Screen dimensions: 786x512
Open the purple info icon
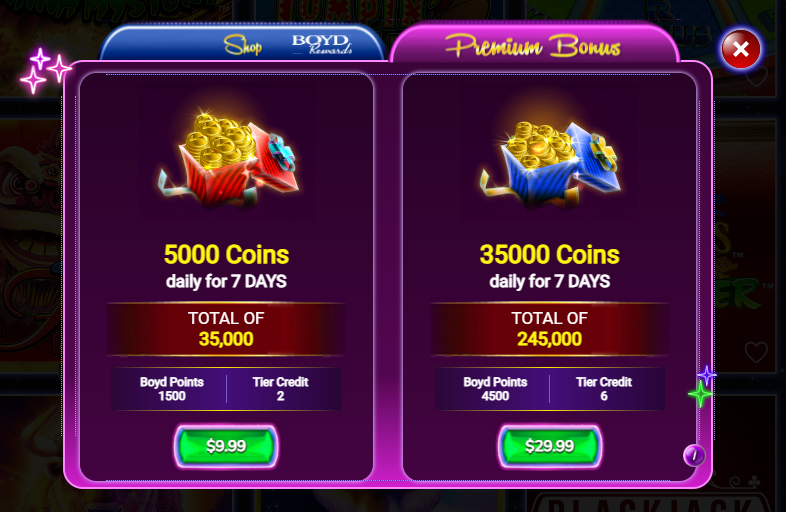click(x=694, y=455)
